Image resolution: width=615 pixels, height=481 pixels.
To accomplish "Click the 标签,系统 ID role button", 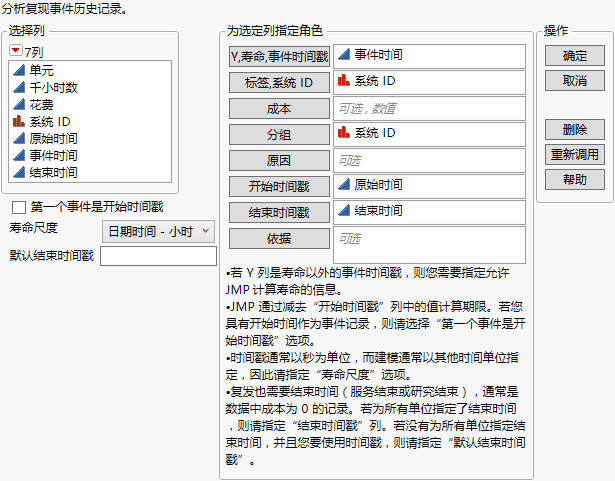I will coord(279,83).
